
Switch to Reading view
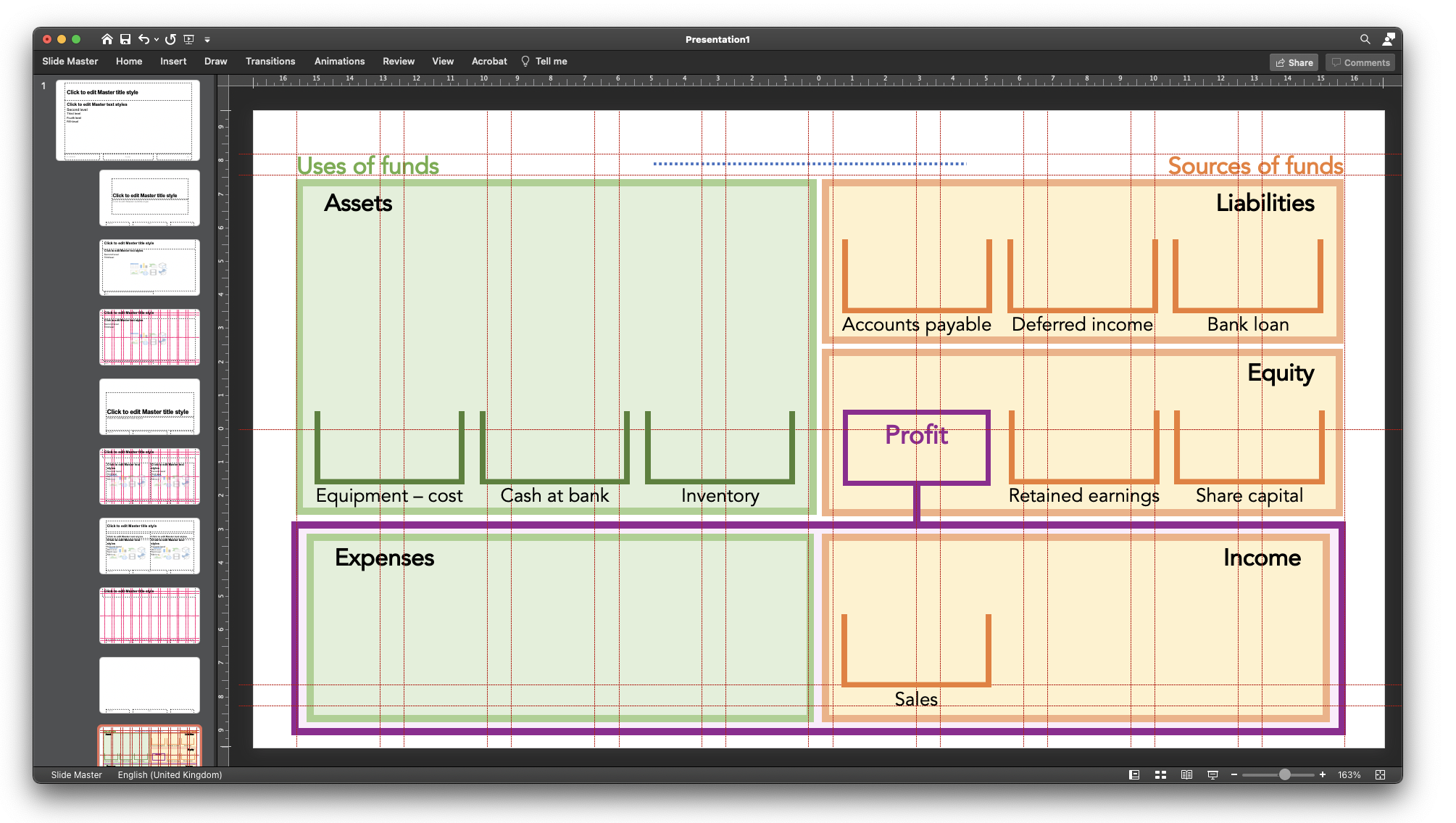[1186, 774]
